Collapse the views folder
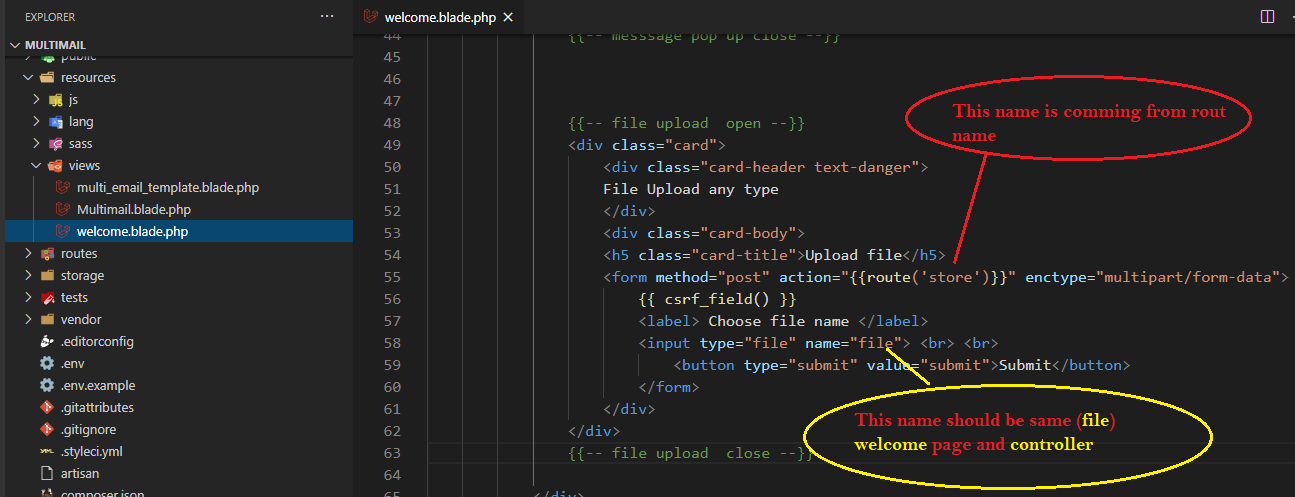This screenshot has height=497, width=1295. click(x=36, y=165)
